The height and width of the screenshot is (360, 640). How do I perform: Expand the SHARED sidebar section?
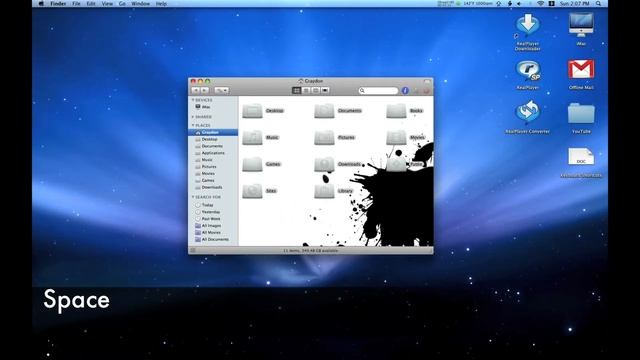tap(193, 117)
